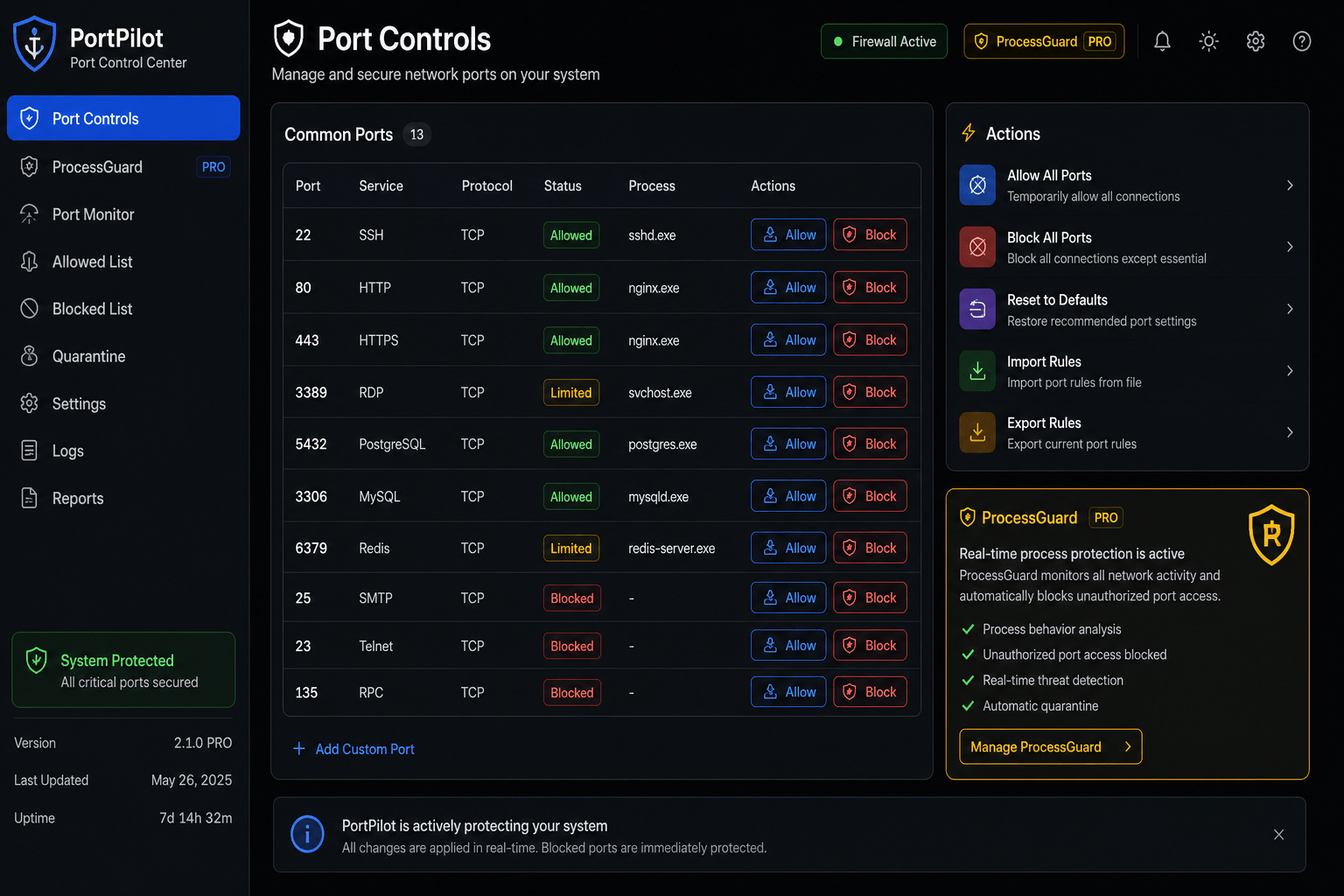This screenshot has width=1344, height=896.
Task: Click the Manage ProcessGuard arrow chevron
Action: (1128, 746)
